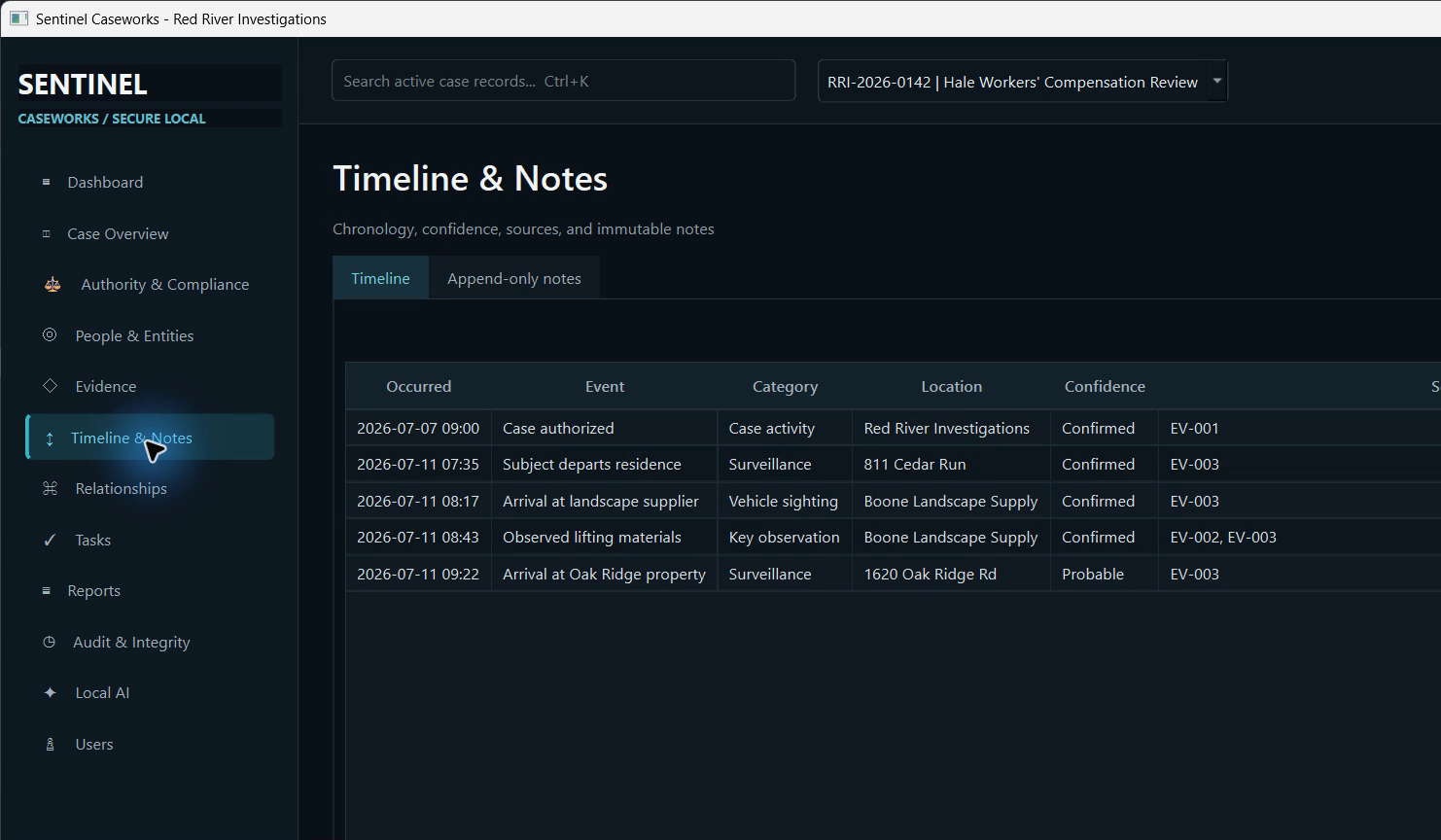Click the 2026-07-11 09:22 timestamp cell
1441x840 pixels.
[x=418, y=574]
